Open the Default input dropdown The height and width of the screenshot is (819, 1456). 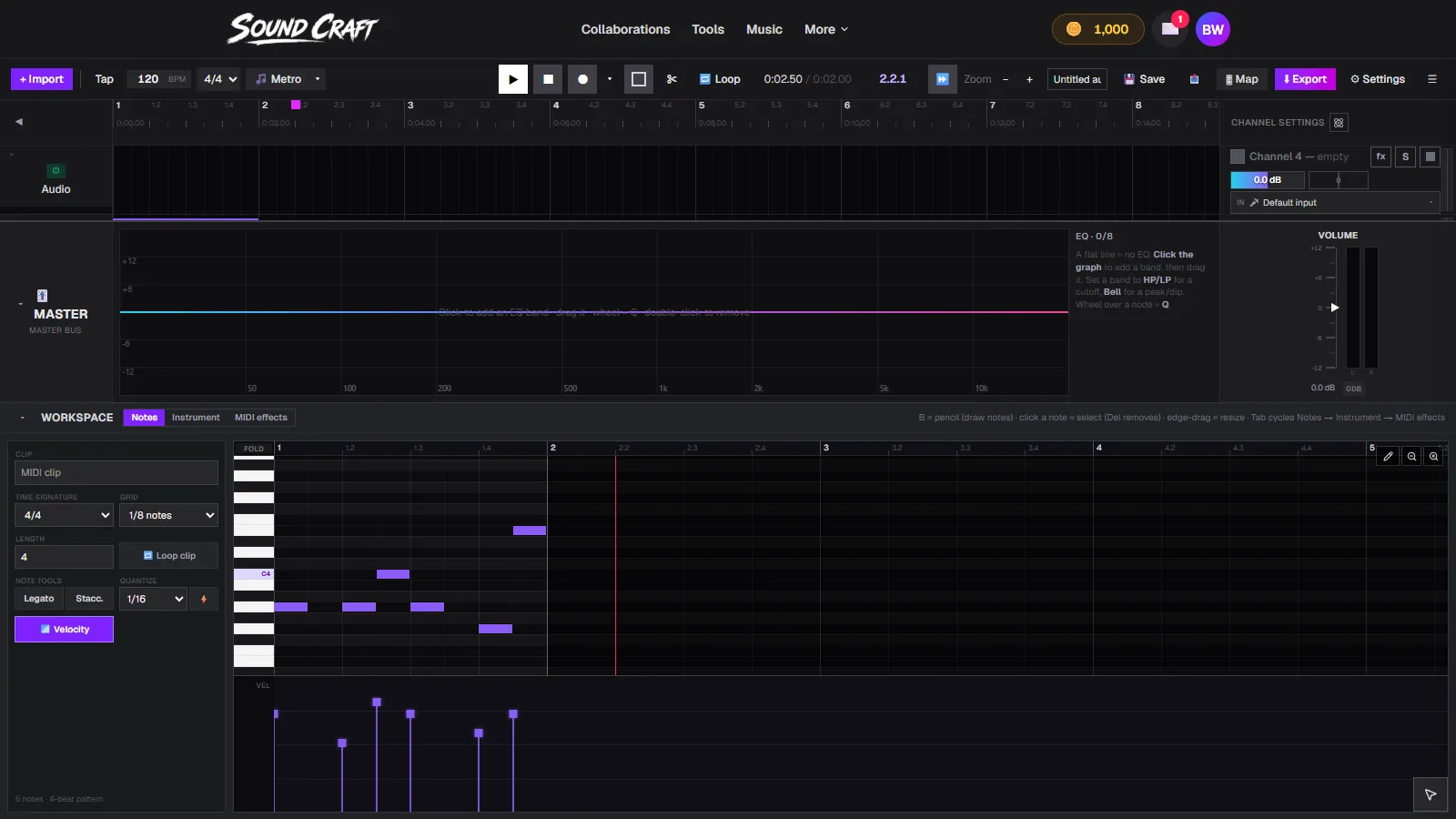click(x=1335, y=203)
